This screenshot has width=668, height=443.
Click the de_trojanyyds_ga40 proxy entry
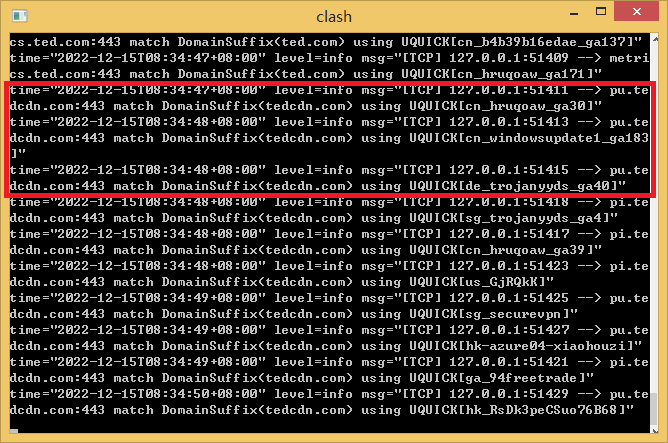tap(538, 186)
